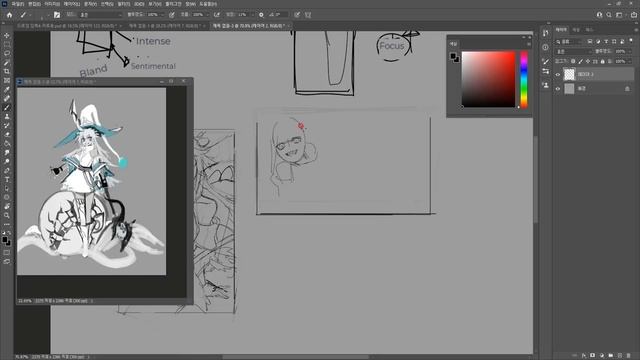This screenshot has width=640, height=360.
Task: Select the Gradient tool
Action: 7,143
